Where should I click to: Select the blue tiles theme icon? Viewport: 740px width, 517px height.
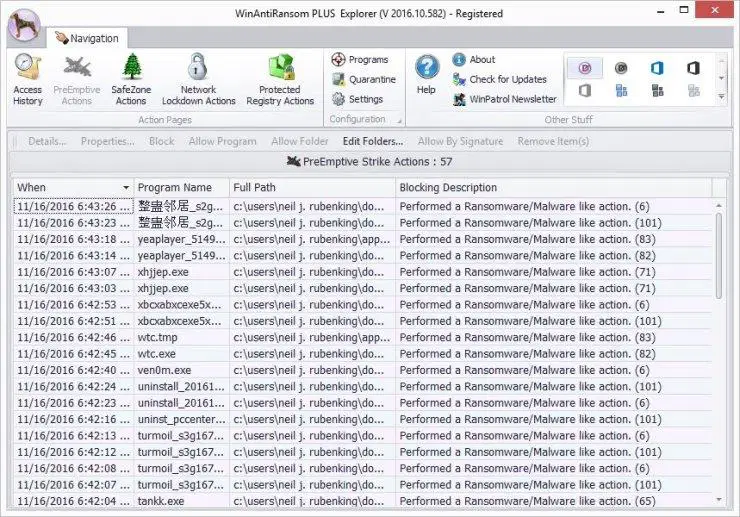coord(621,90)
